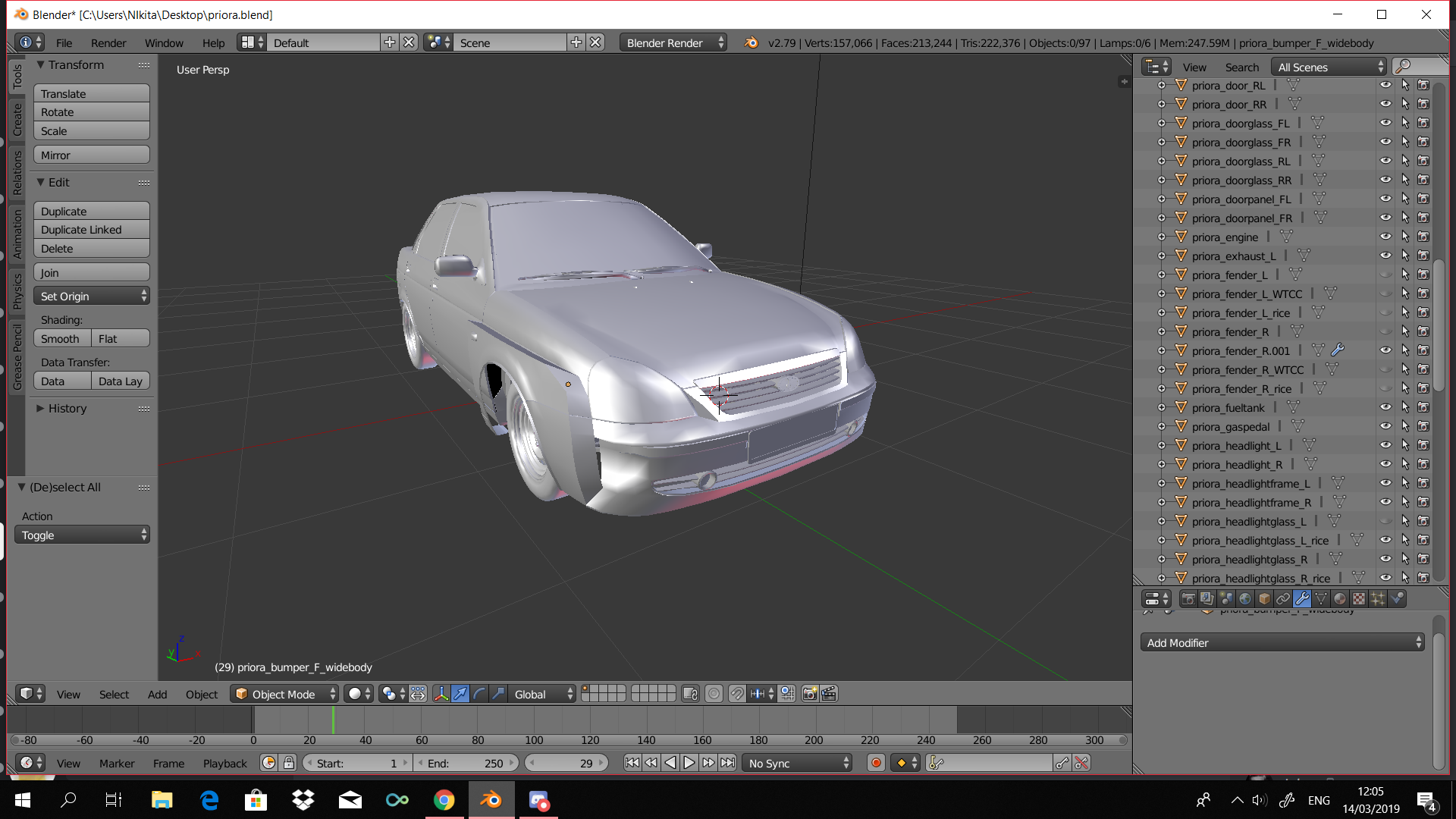Viewport: 1456px width, 819px height.
Task: Click the Duplicate Linked button
Action: [x=91, y=230]
